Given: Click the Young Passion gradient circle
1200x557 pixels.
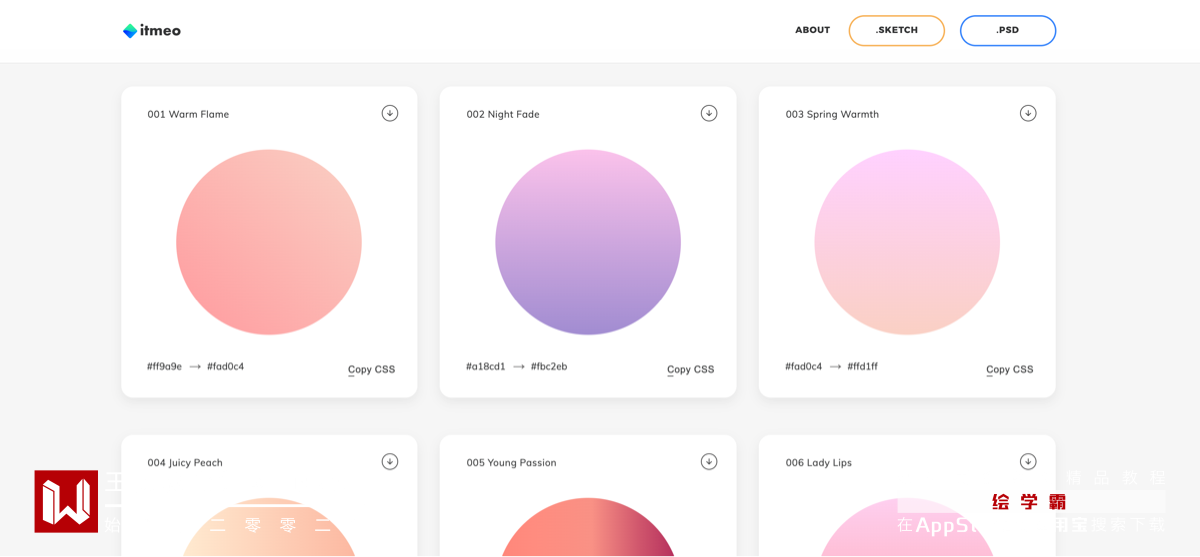Looking at the screenshot, I should coord(588,530).
